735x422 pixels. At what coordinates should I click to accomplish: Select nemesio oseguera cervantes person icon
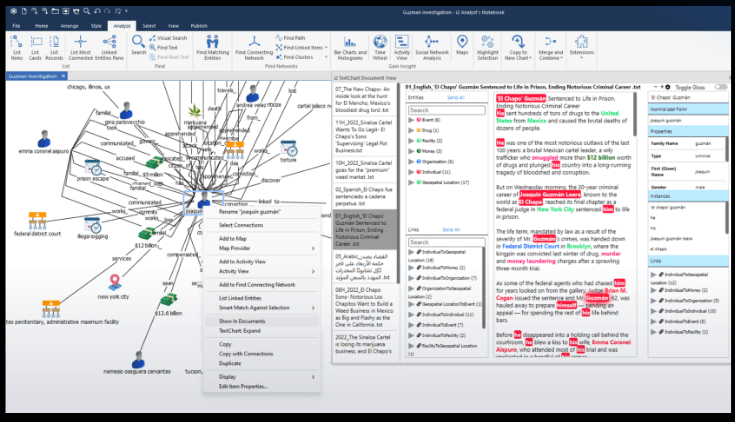point(138,359)
